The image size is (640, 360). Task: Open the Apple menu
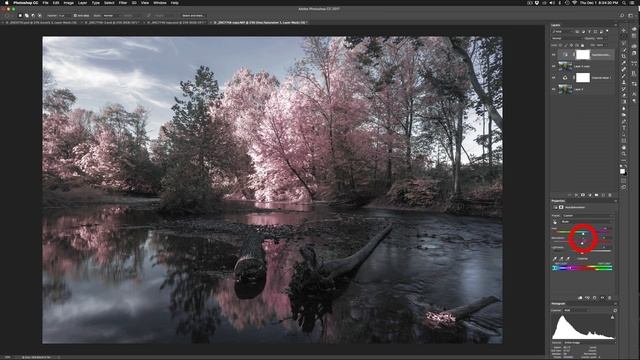7,3
